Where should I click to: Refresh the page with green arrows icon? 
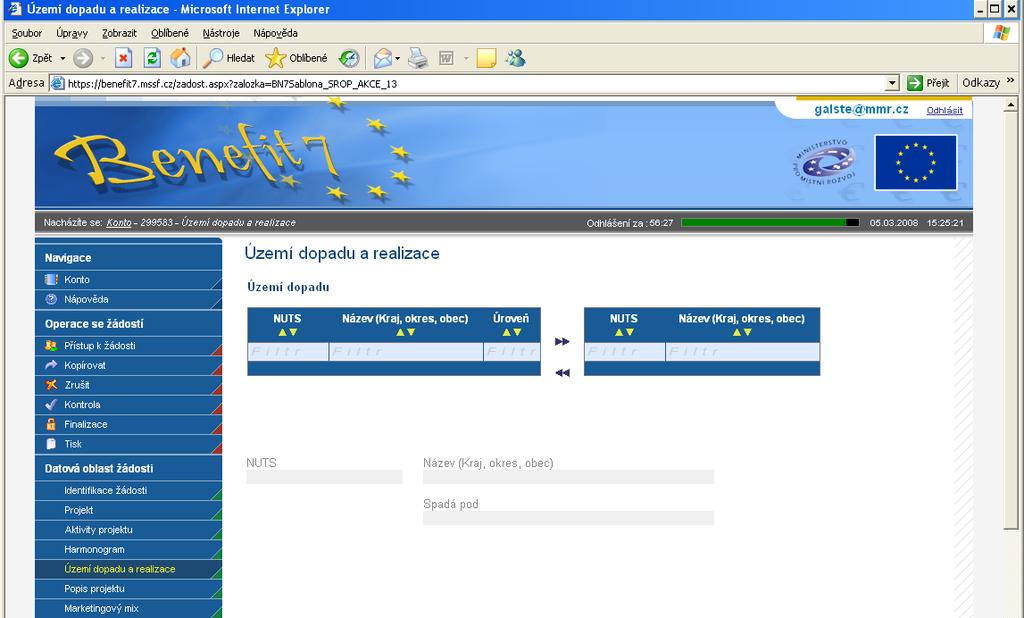[x=152, y=58]
